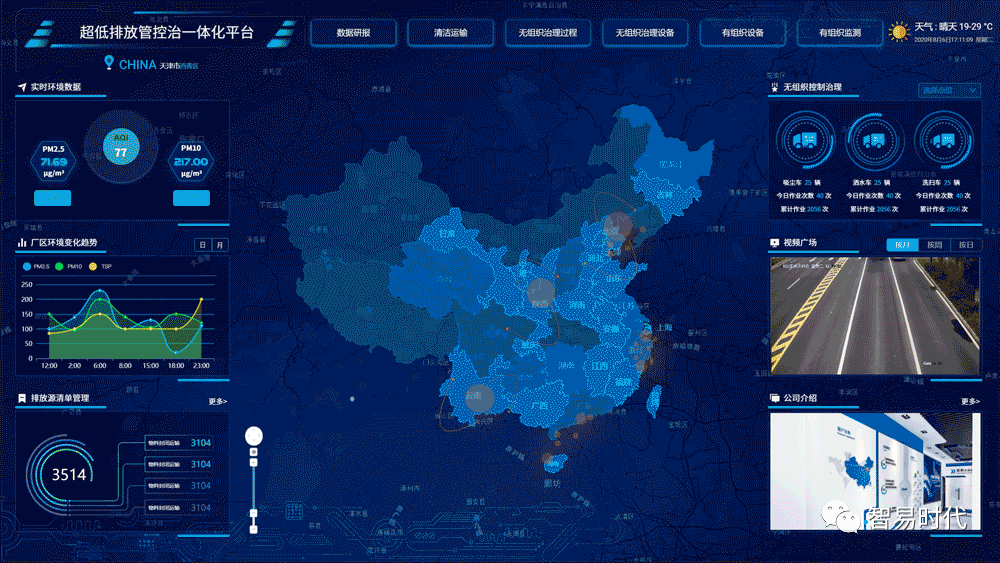
Task: Go to the 有组织设备 tab
Action: pyautogui.click(x=742, y=33)
